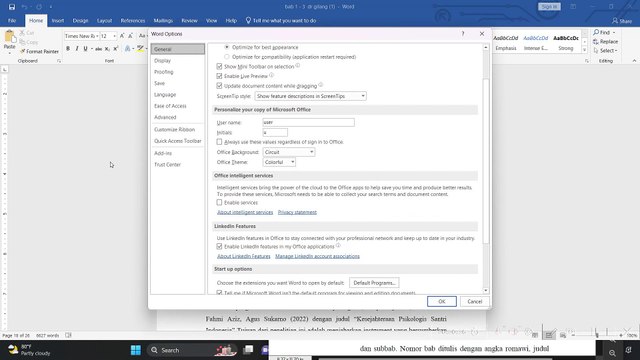Open the font size dropdown
Screen dimensions: 640x360
(x=114, y=36)
